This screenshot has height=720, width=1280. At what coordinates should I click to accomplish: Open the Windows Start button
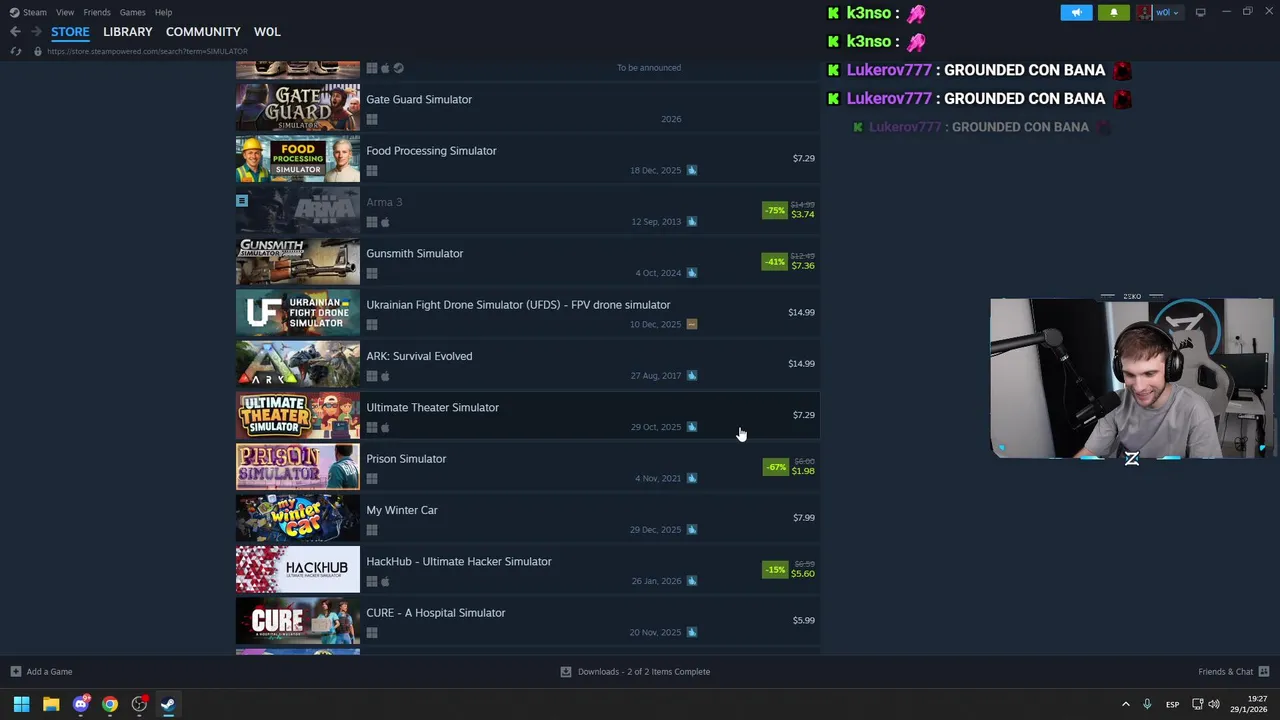click(x=21, y=704)
